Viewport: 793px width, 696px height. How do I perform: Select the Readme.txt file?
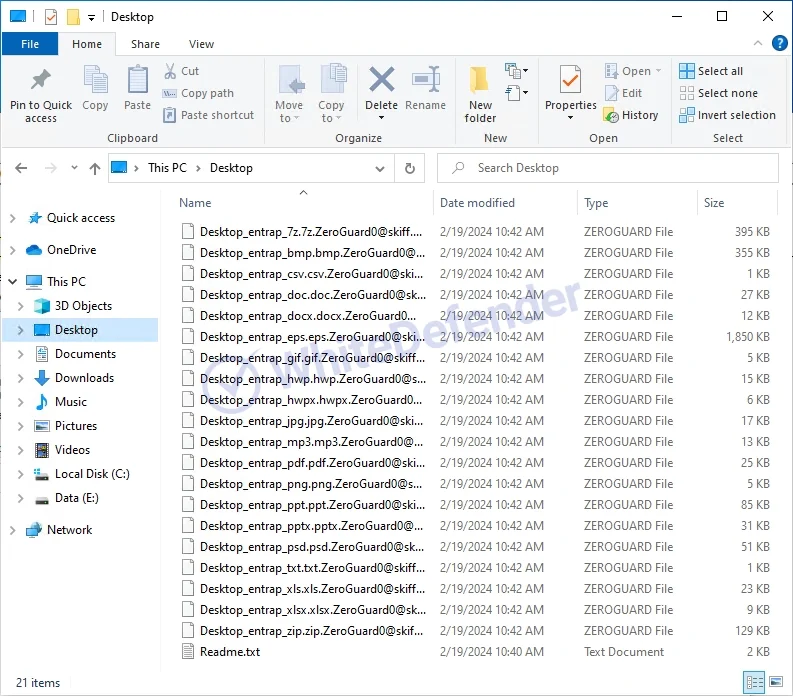coord(230,652)
